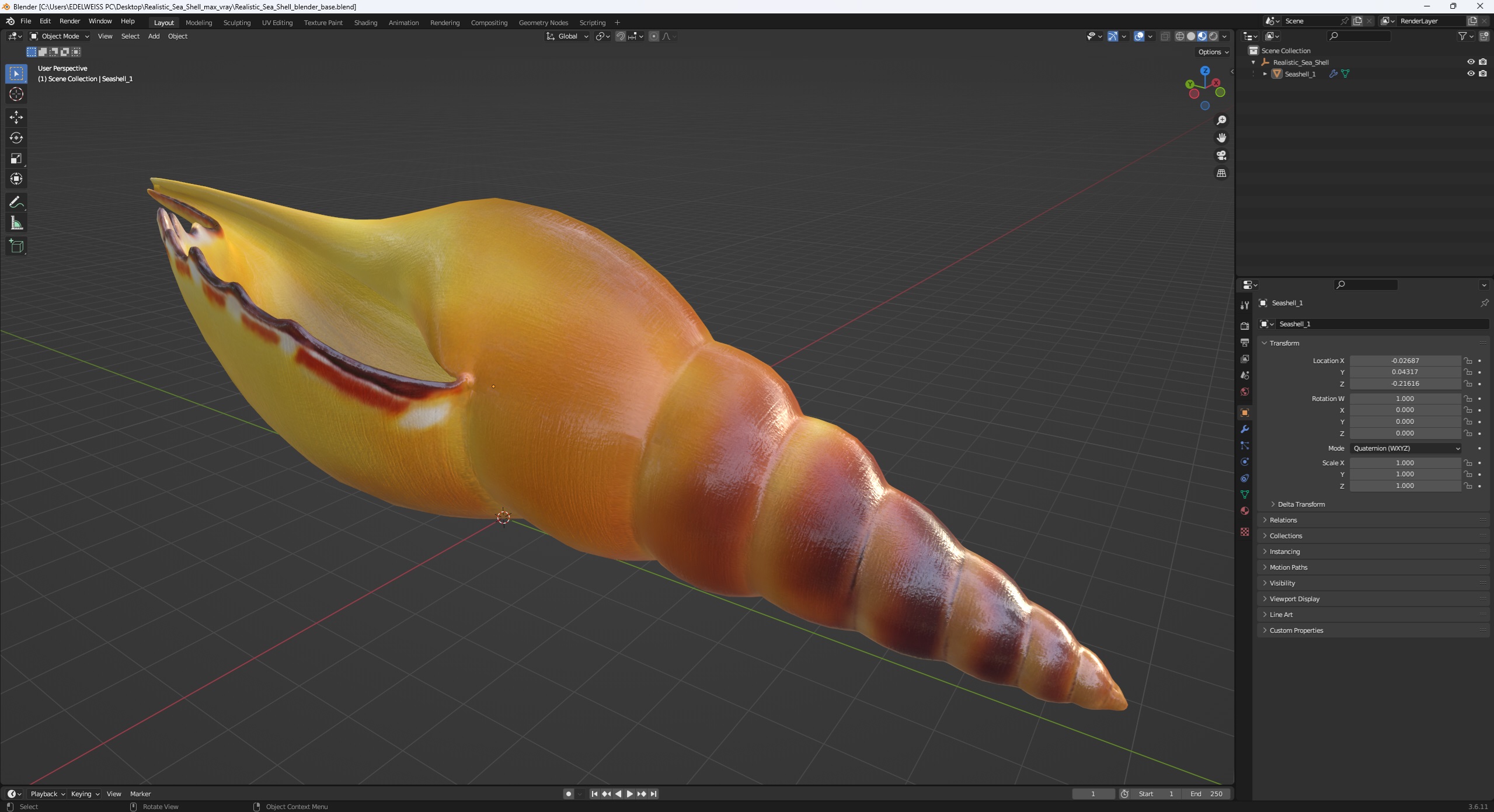Screen dimensions: 1494x812
Task: Open the viewport Options dropdown
Action: pos(1213,52)
